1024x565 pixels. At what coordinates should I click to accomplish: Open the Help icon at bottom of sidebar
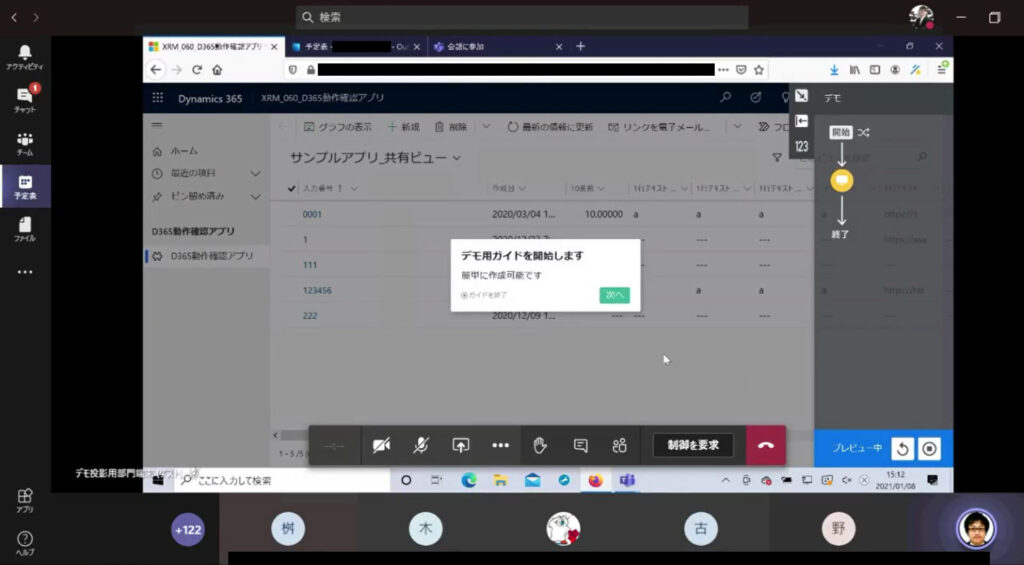coord(25,541)
